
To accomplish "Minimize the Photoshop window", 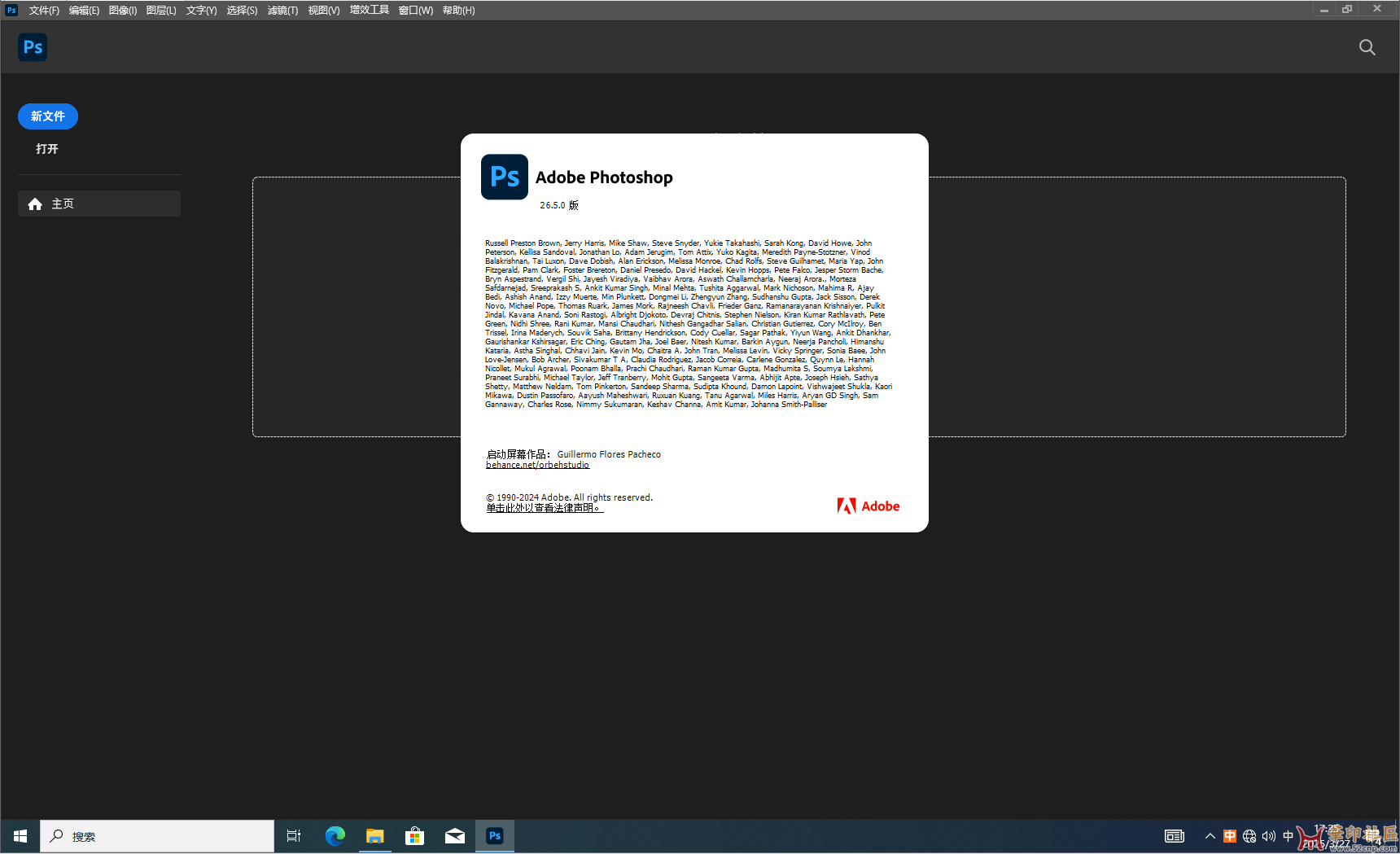I will pyautogui.click(x=1324, y=10).
